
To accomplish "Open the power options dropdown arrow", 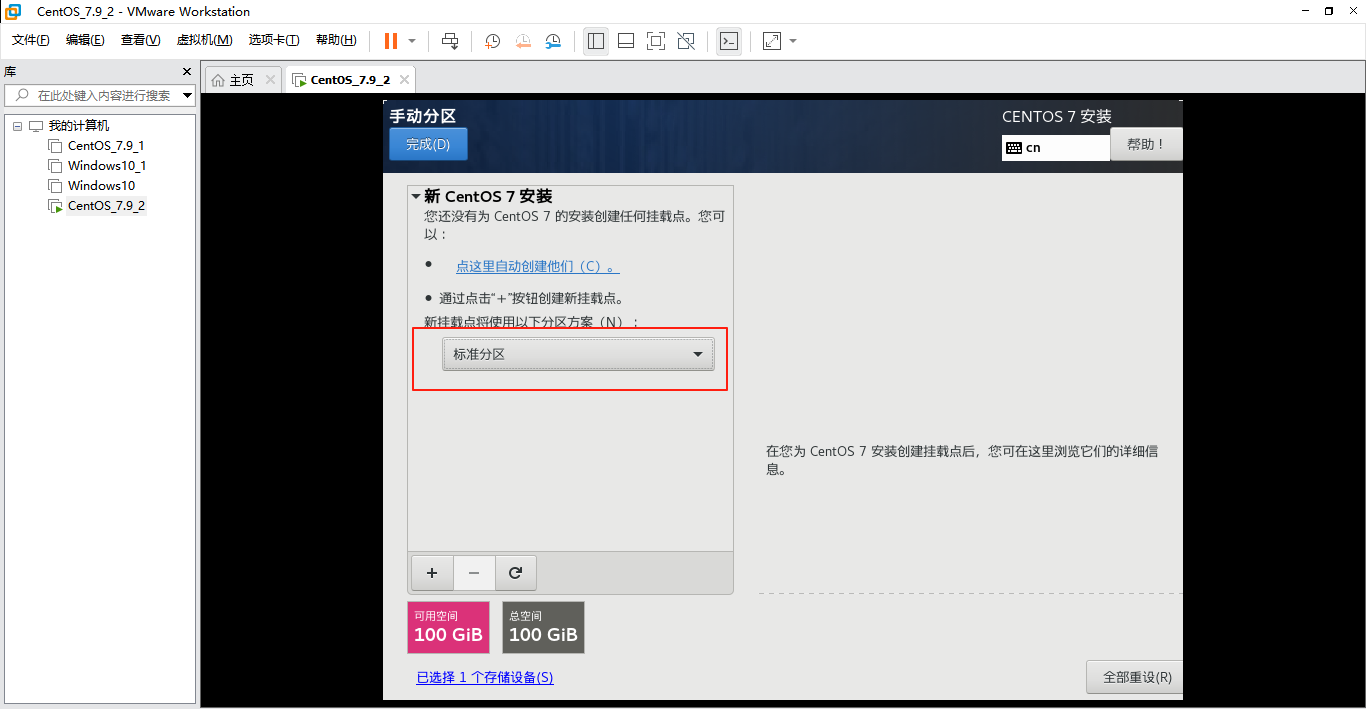I will [x=412, y=41].
